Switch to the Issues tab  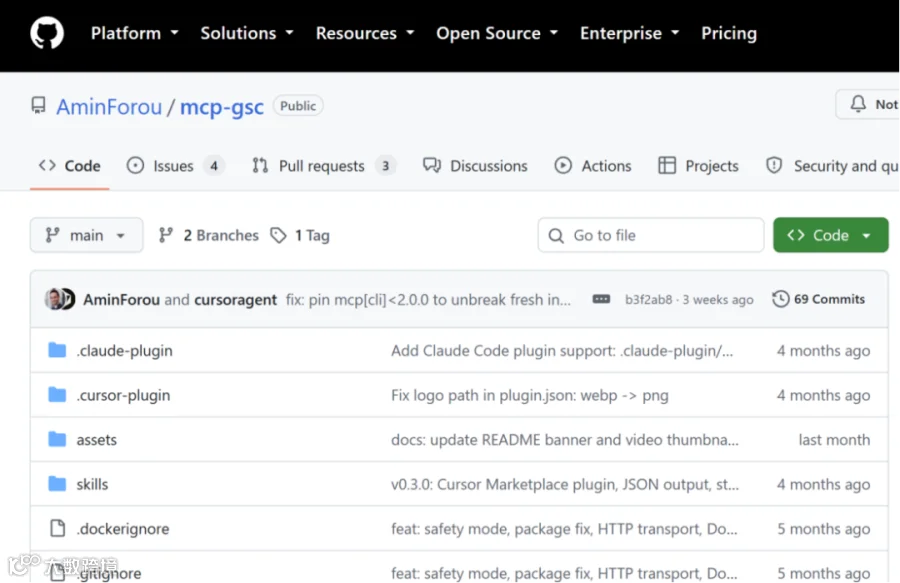(175, 166)
